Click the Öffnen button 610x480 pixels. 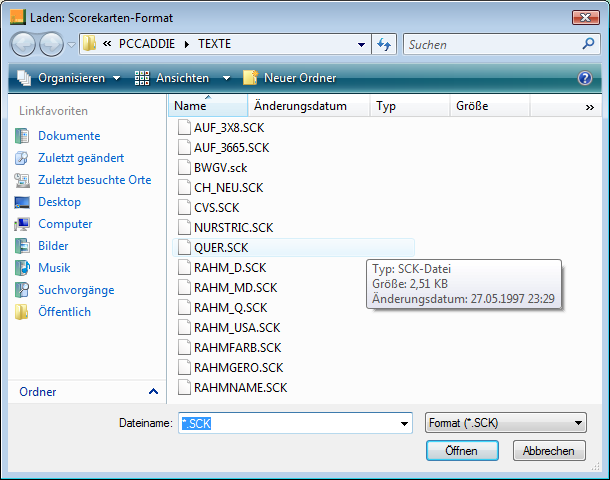click(460, 451)
